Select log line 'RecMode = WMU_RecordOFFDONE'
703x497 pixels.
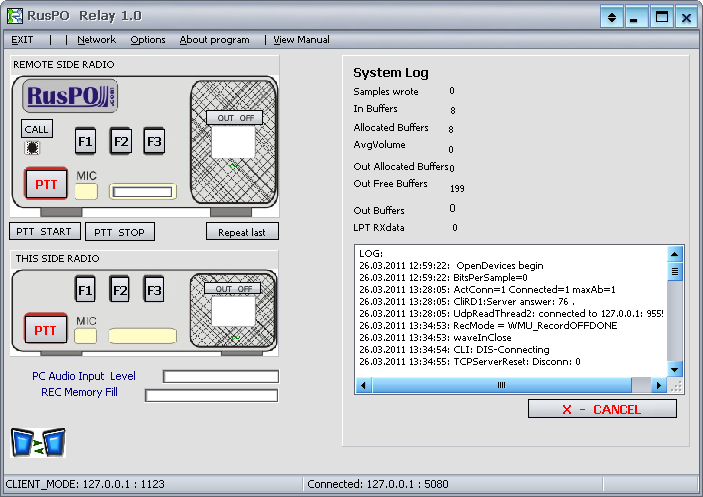[x=488, y=325]
